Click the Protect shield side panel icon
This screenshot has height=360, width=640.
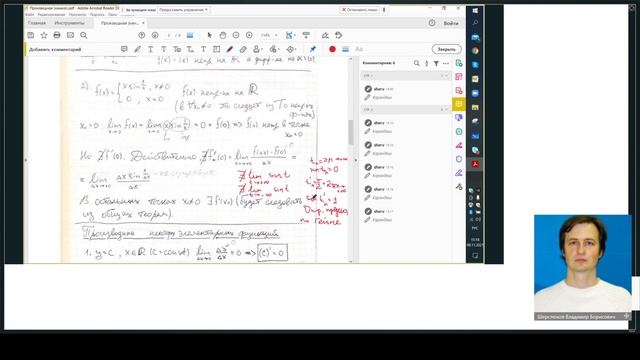[x=459, y=159]
